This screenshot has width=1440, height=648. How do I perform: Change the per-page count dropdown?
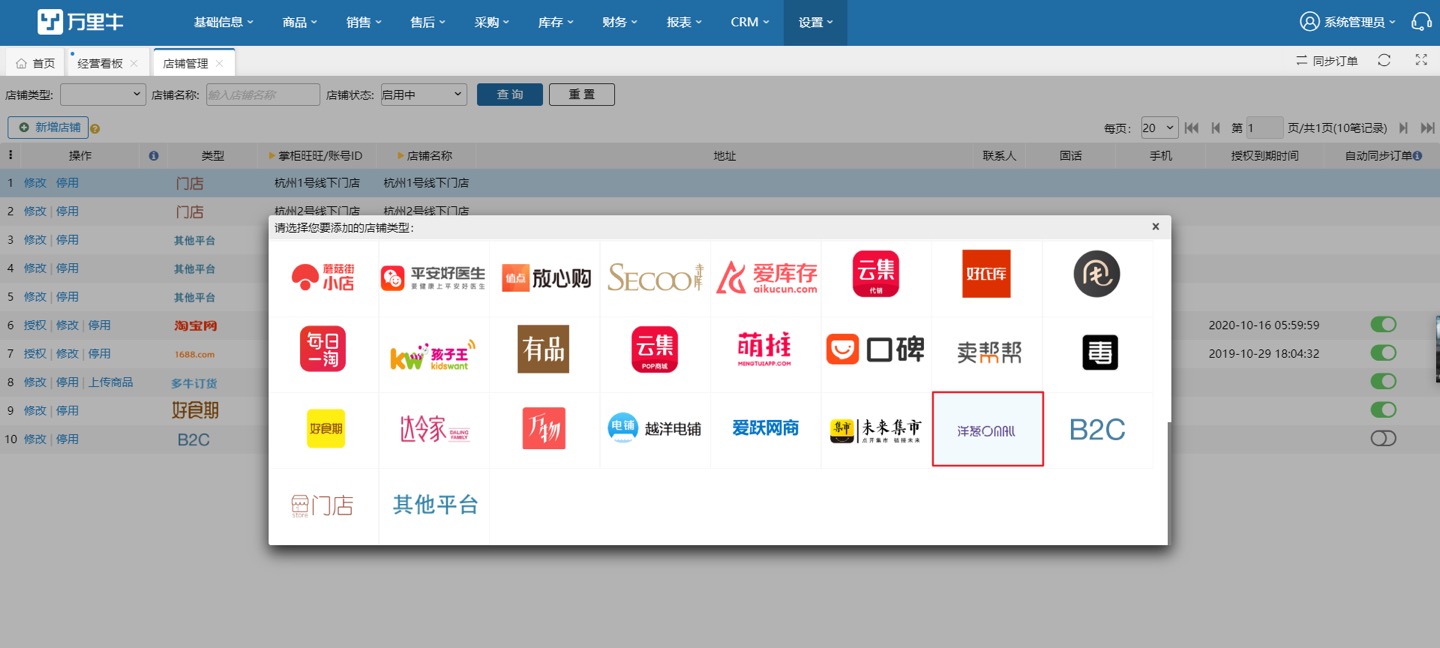point(1159,128)
